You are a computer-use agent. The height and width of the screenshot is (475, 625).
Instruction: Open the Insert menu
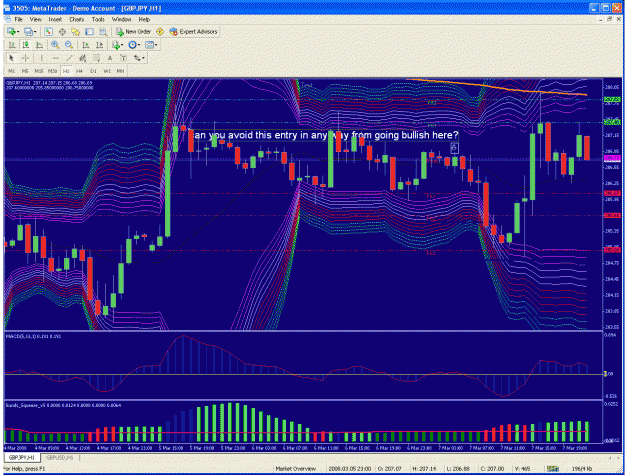click(55, 20)
